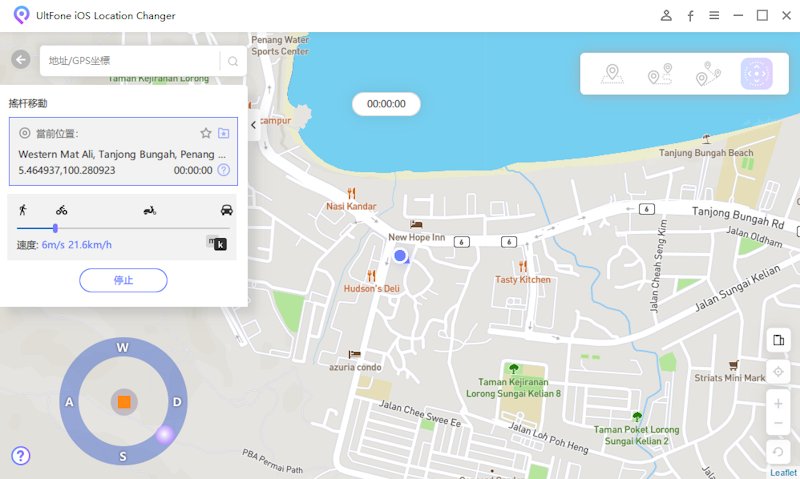Open the Facebook icon in title bar

click(690, 16)
